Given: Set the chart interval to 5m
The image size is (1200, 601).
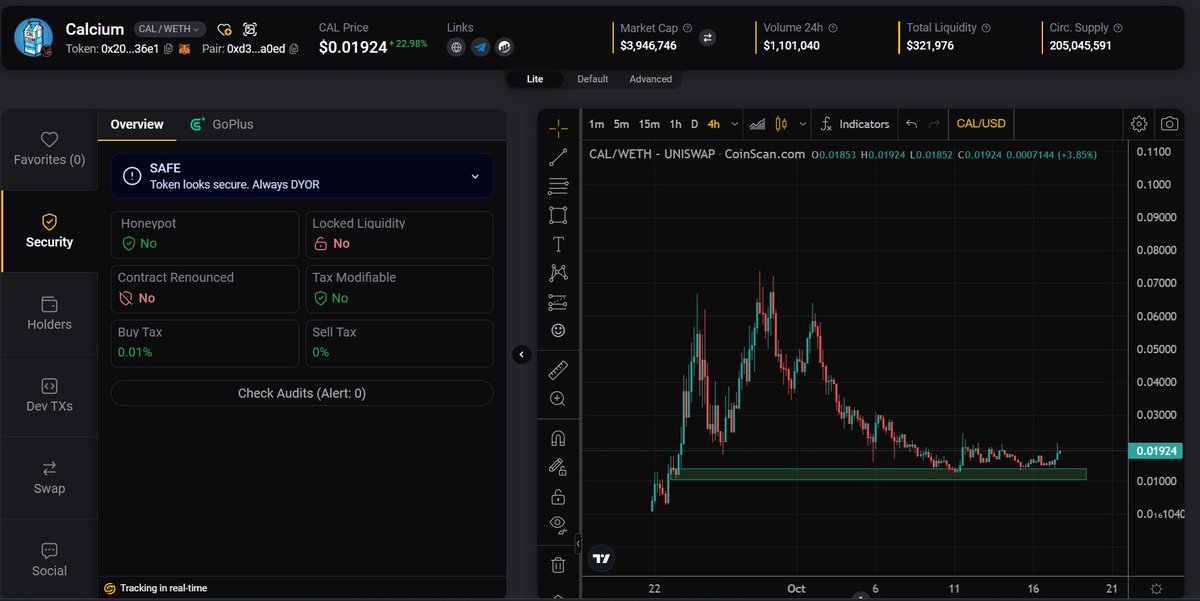Looking at the screenshot, I should (x=621, y=124).
